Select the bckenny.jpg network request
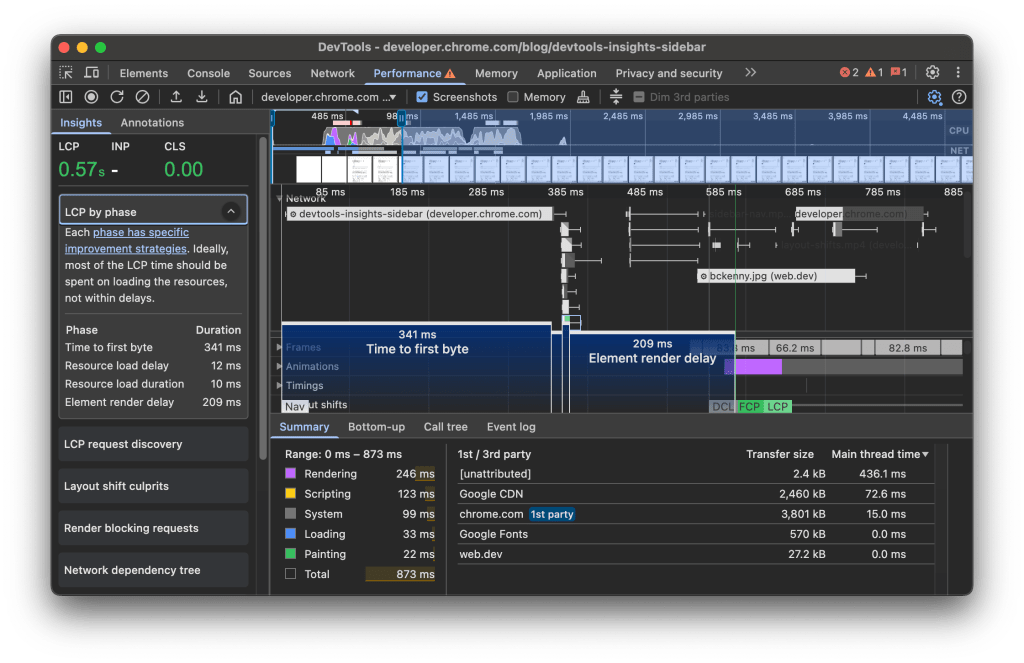Image resolution: width=1024 pixels, height=663 pixels. (x=775, y=275)
